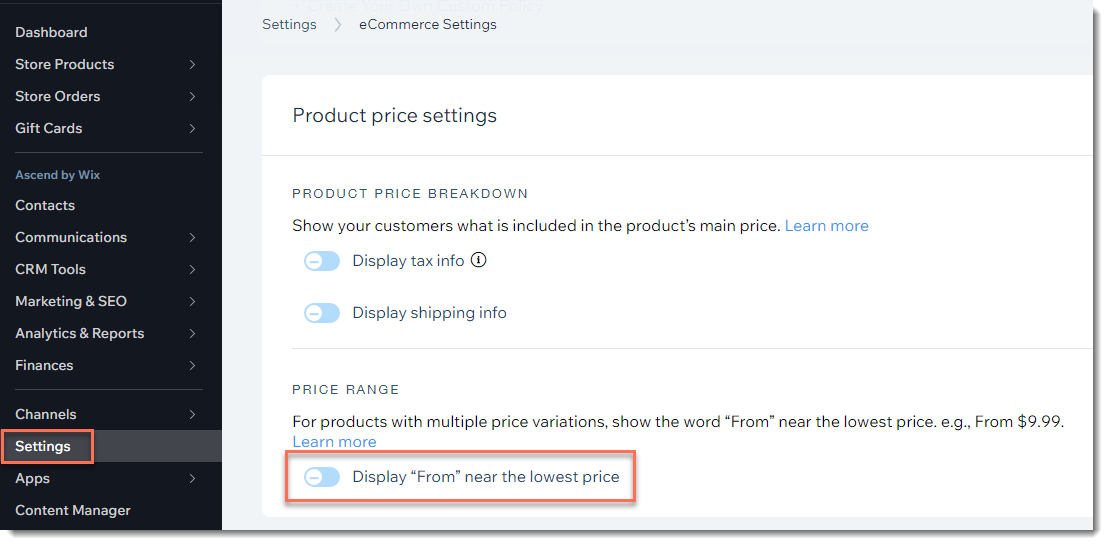Expand the Channels chevron arrow
The width and height of the screenshot is (1108, 545).
(x=192, y=414)
